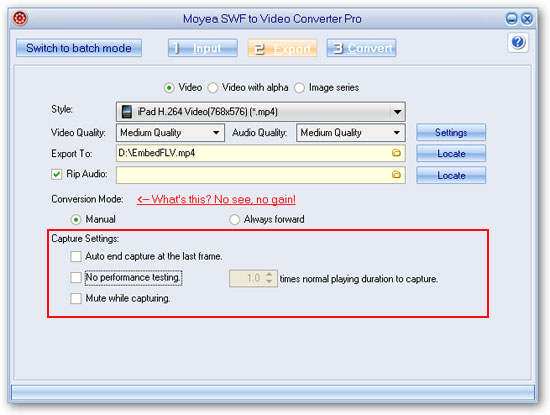Toggle the Rip Audio checkbox
The height and width of the screenshot is (415, 550).
click(x=56, y=174)
